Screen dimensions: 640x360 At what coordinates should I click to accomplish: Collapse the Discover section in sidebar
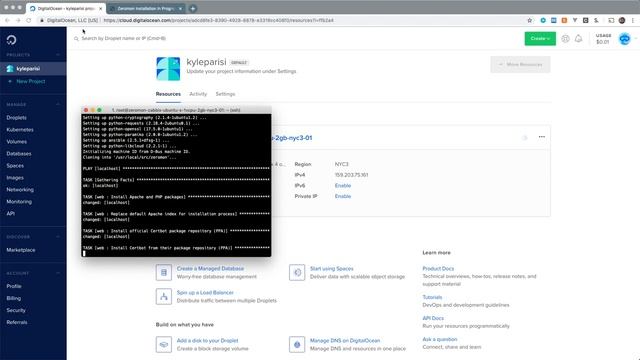point(58,237)
